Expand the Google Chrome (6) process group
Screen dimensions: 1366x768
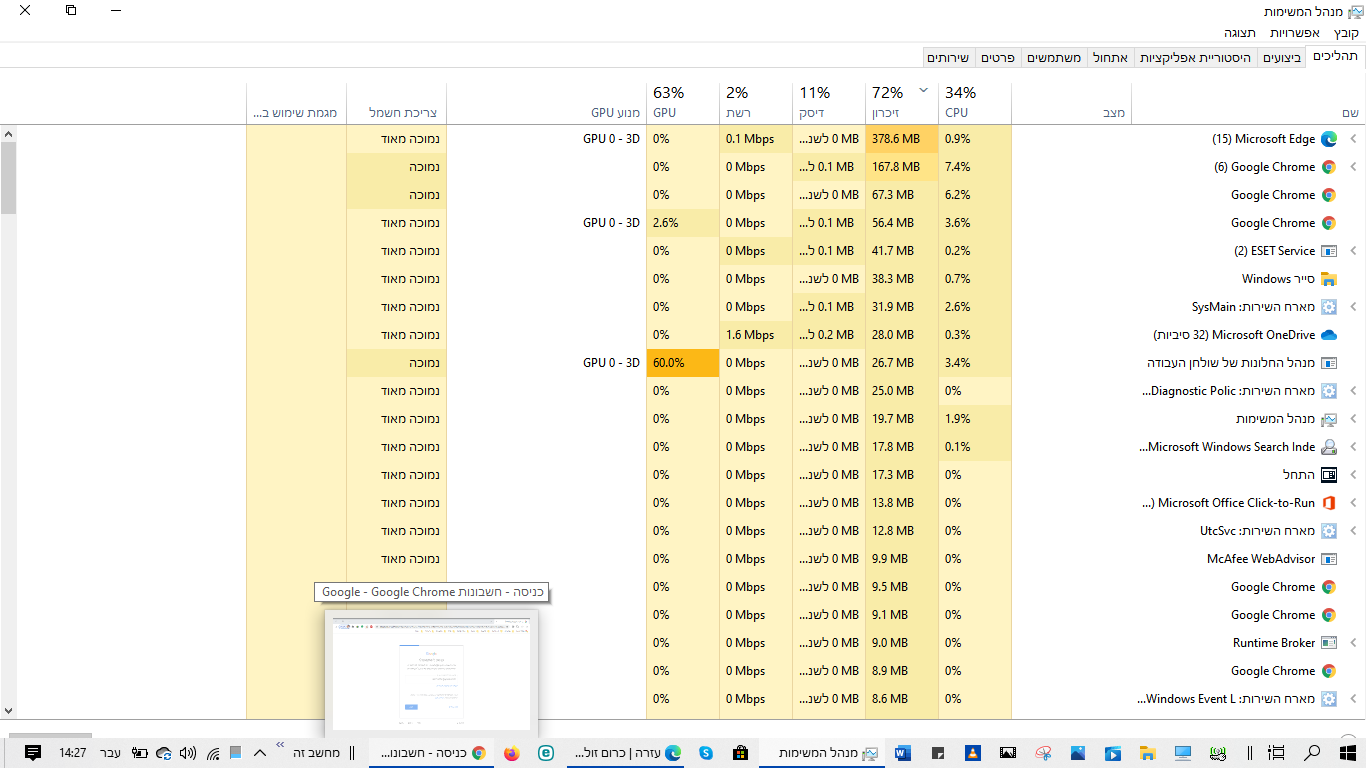(1354, 167)
